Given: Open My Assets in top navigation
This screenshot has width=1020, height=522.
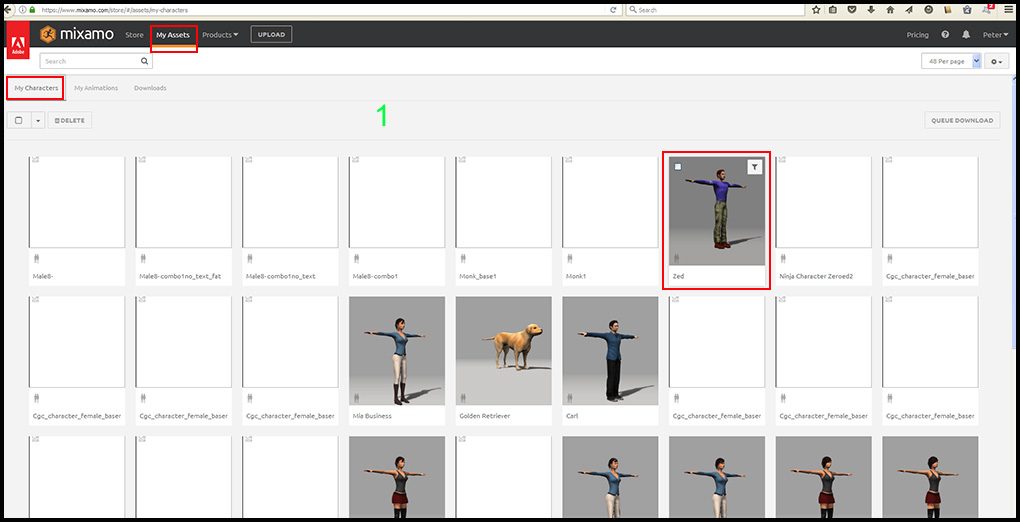Looking at the screenshot, I should coord(173,34).
